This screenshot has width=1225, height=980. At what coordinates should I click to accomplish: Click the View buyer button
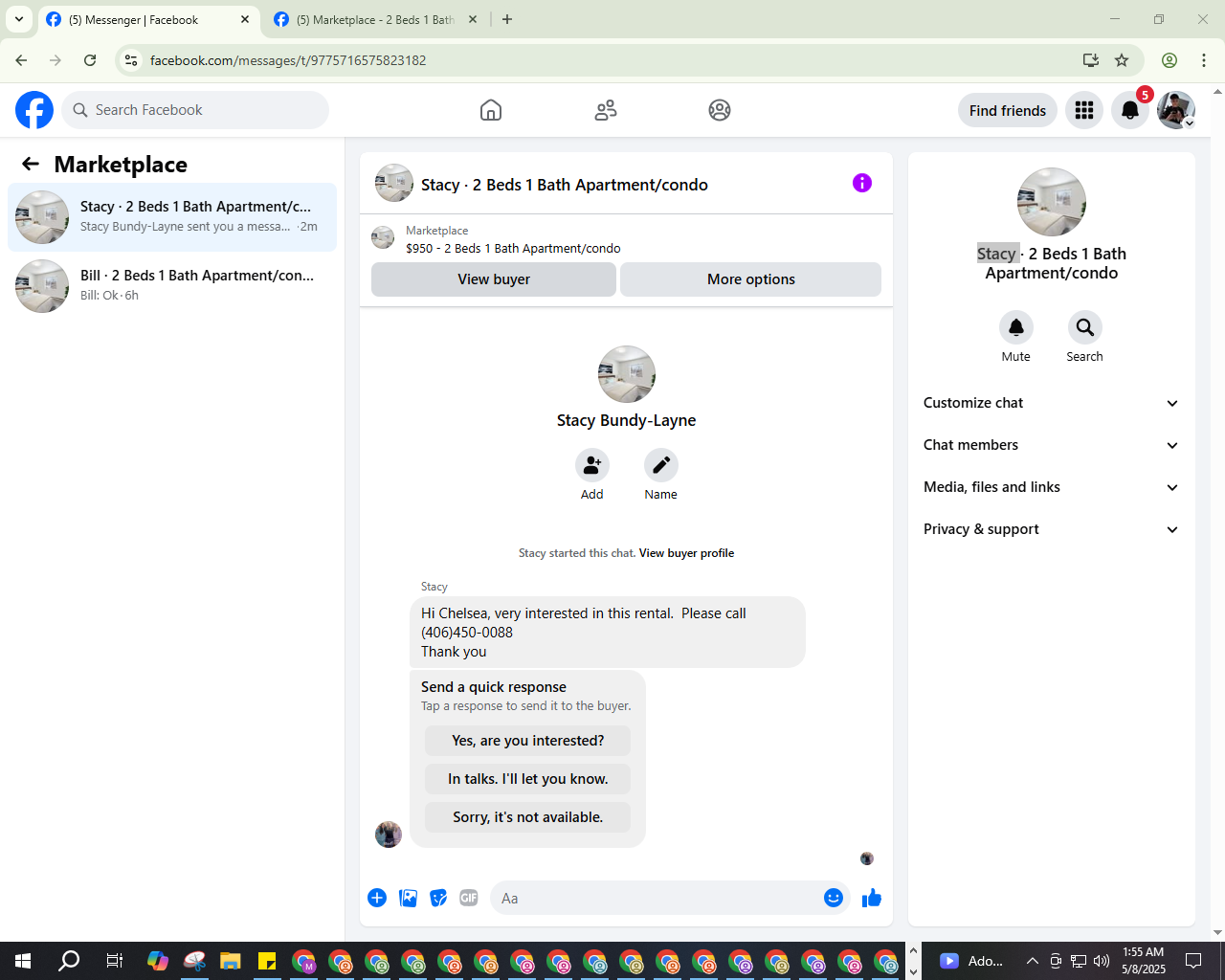coord(494,279)
